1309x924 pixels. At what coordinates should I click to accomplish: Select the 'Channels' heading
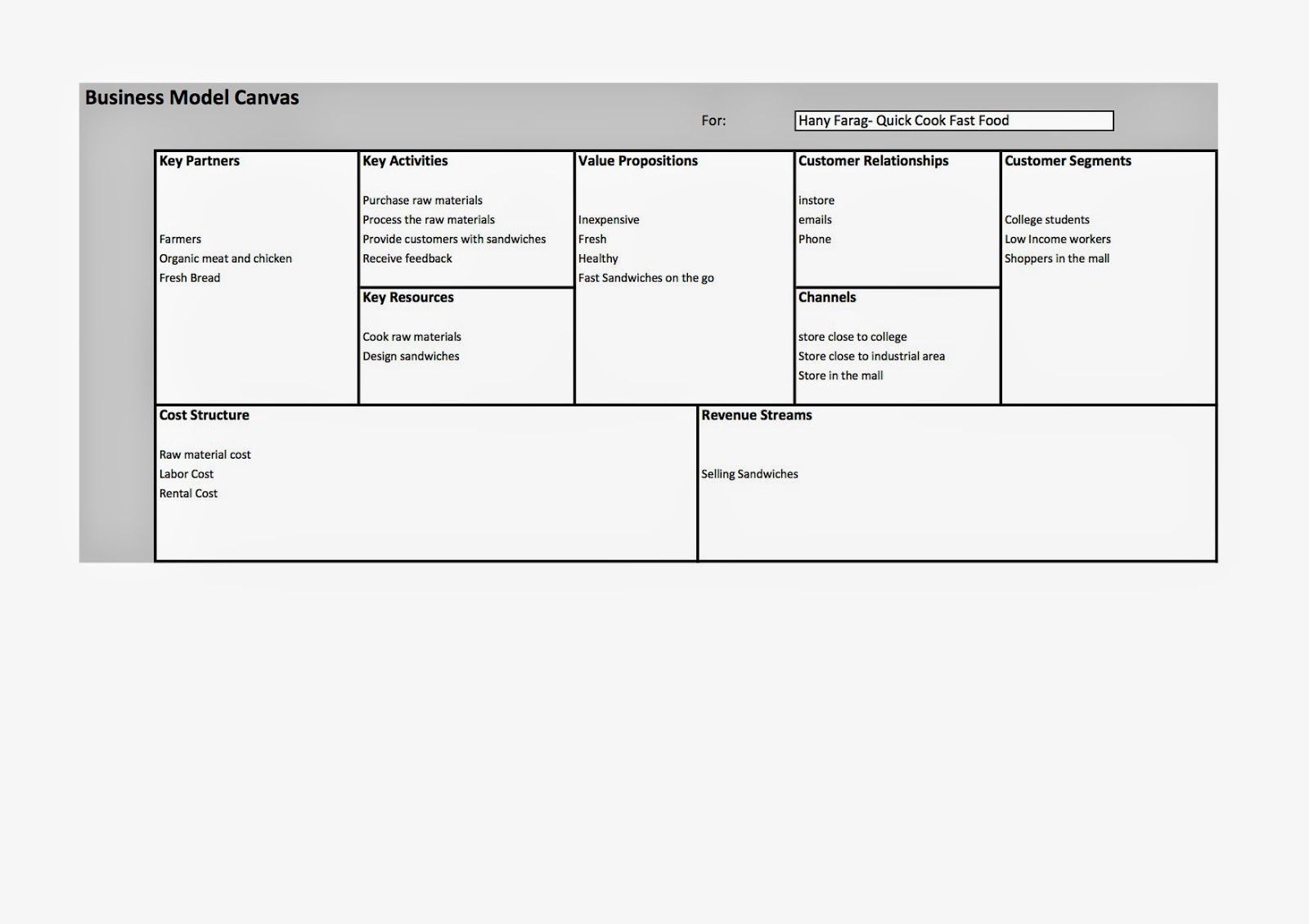point(827,298)
